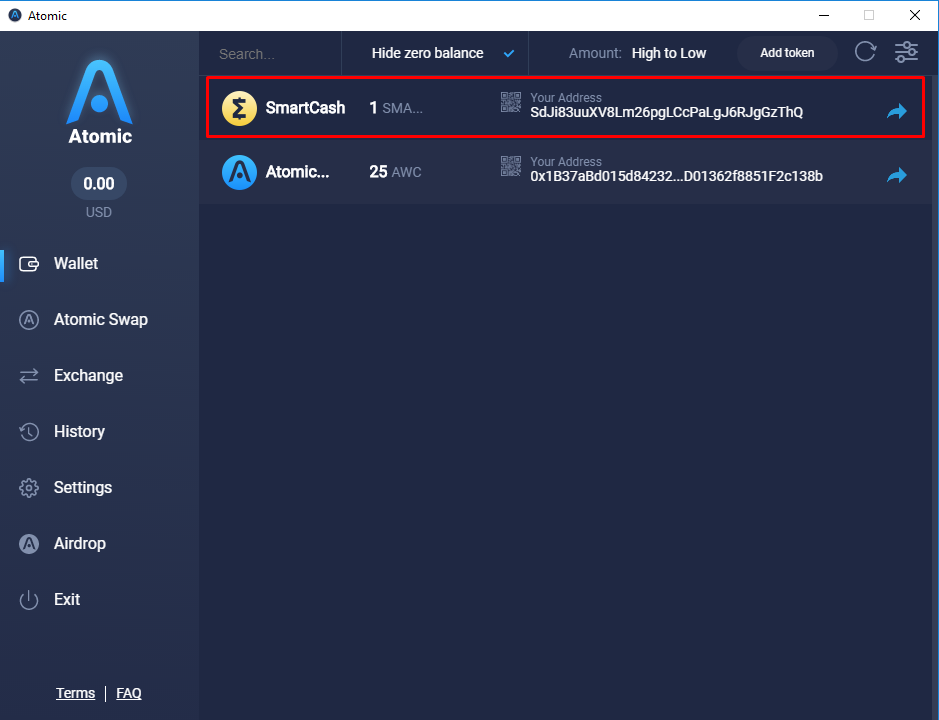Click the 25 AWC balance
The height and width of the screenshot is (720, 939).
(395, 172)
